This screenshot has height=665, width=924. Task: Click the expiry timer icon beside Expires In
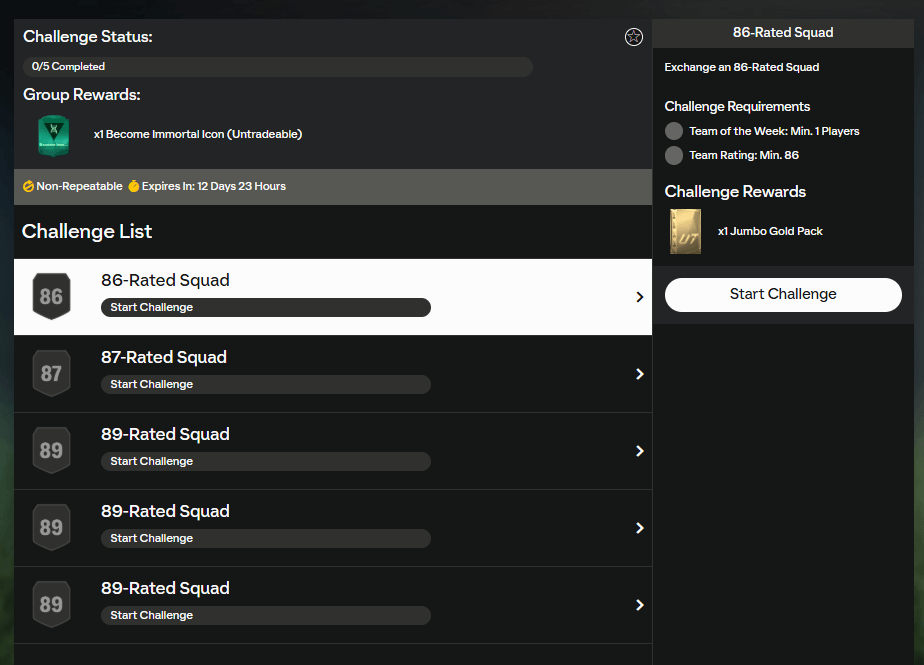[134, 187]
